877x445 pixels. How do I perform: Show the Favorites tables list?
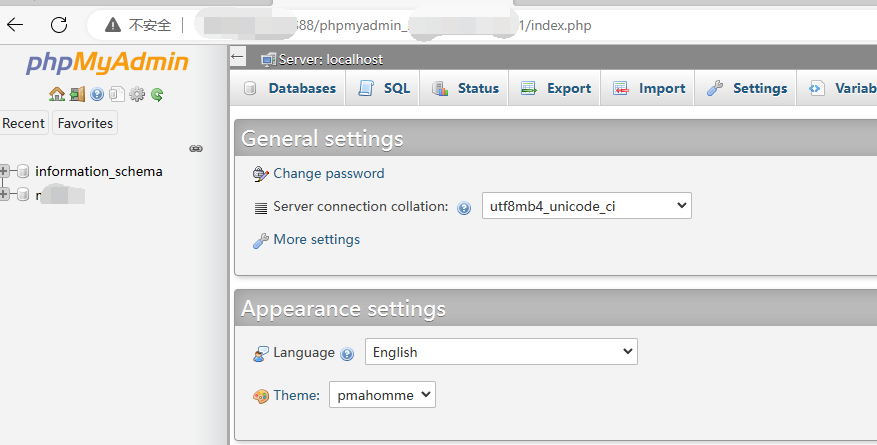[x=85, y=123]
